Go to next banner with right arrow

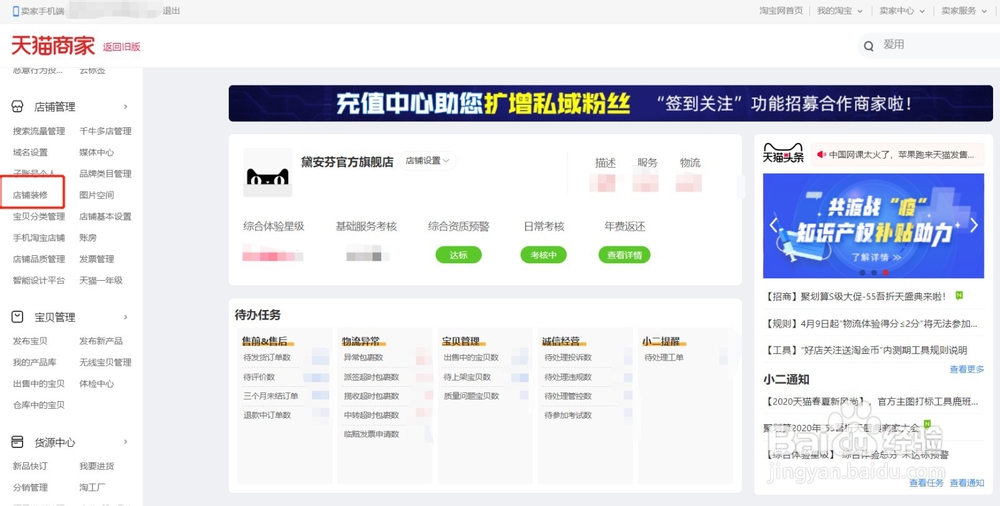pyautogui.click(x=974, y=225)
